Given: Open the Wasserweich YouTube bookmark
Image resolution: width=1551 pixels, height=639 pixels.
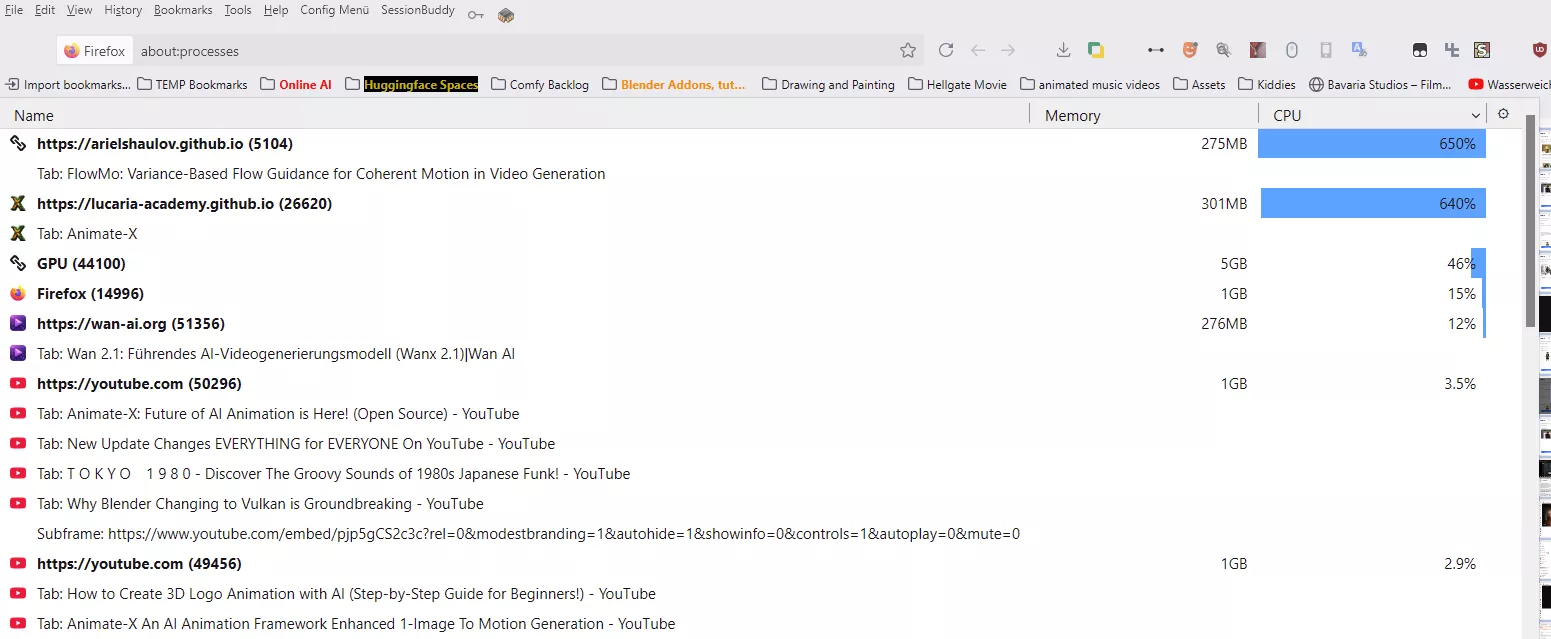Looking at the screenshot, I should pos(1509,85).
